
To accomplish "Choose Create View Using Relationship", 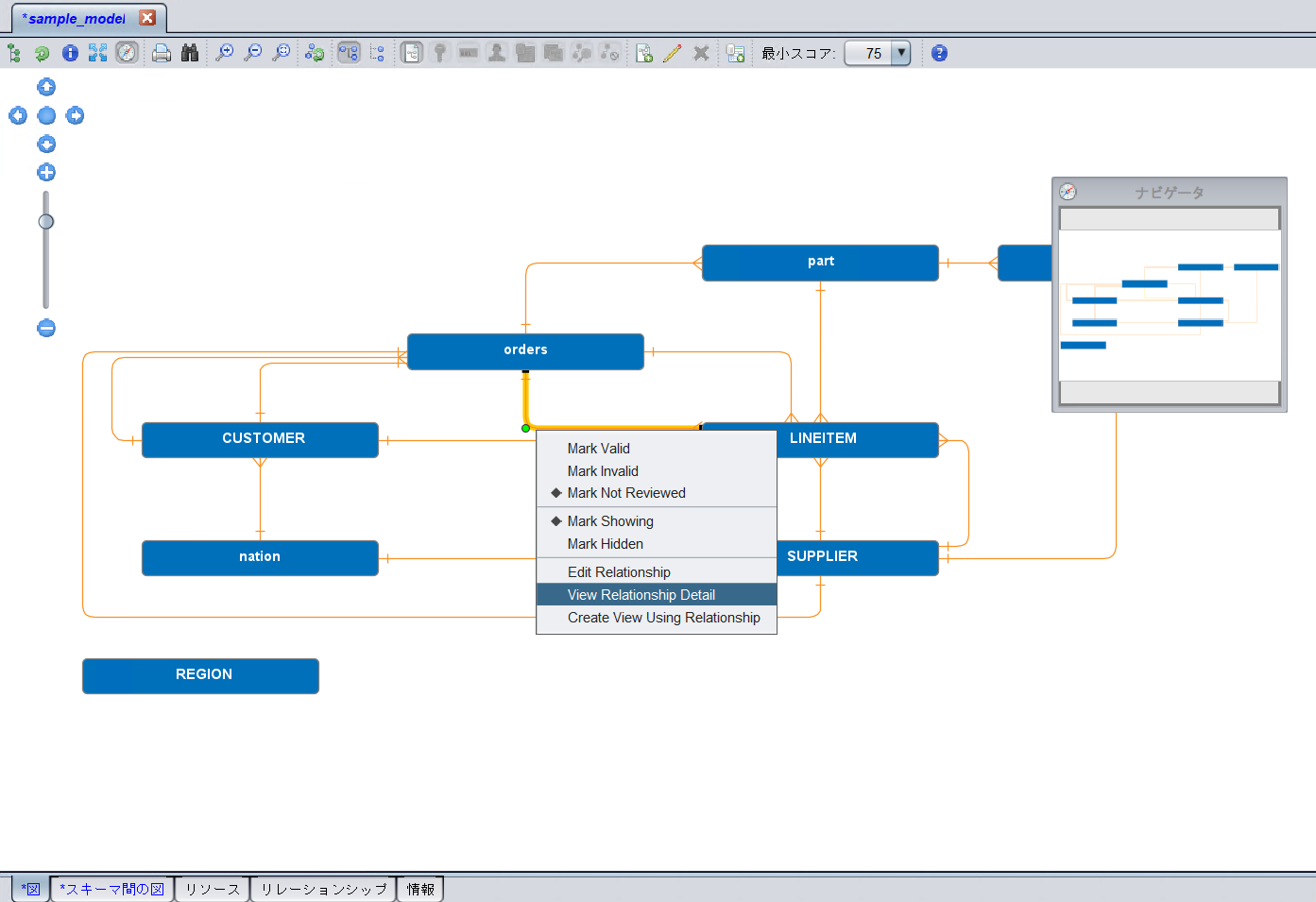I will 657,618.
